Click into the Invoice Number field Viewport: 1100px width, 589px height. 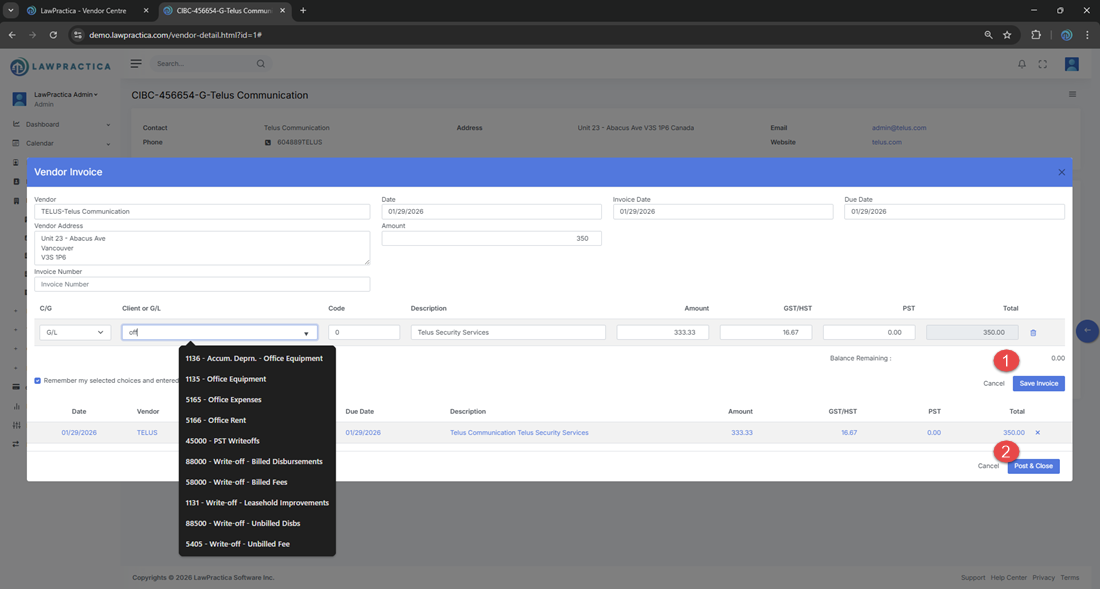202,285
